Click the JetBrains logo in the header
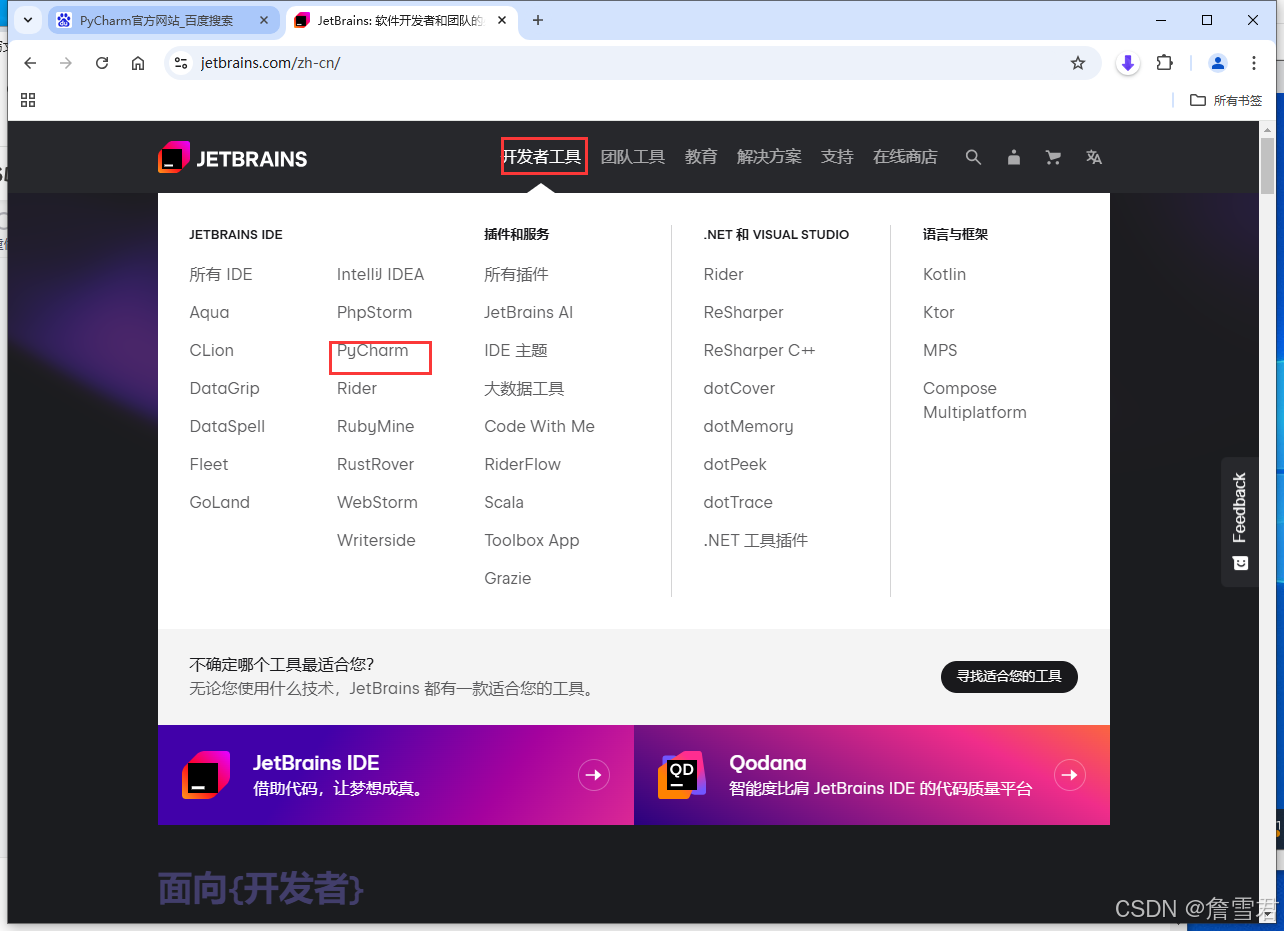Viewport: 1284px width, 931px height. tap(233, 157)
